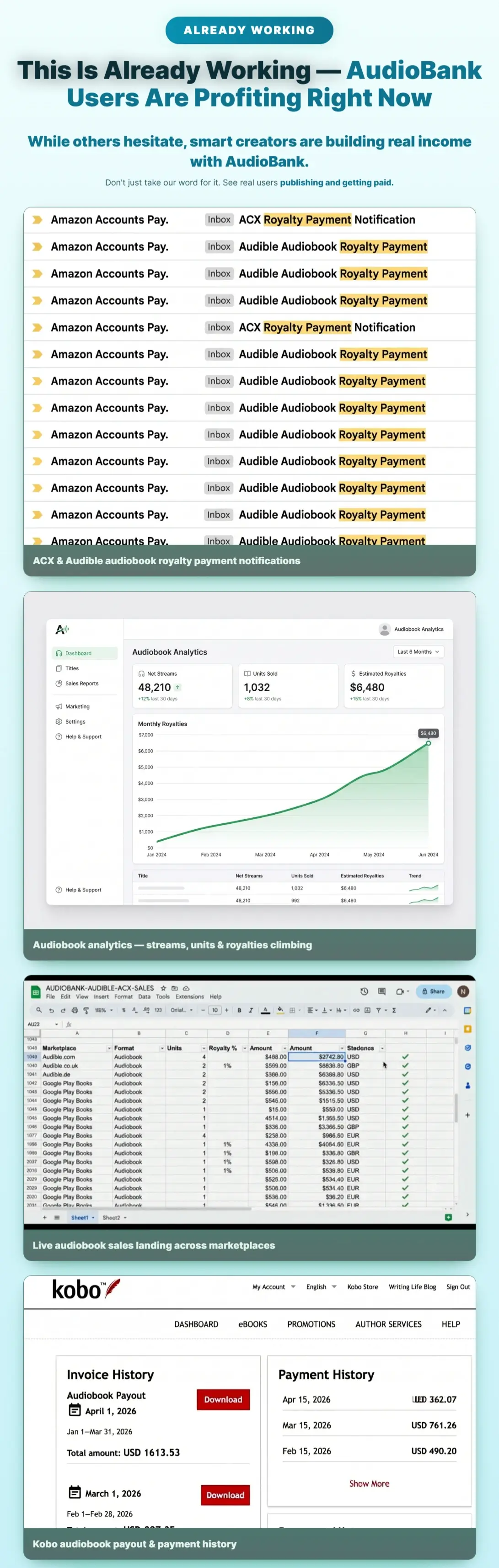Click the Italic icon in spreadsheet toolbar
Image resolution: width=499 pixels, height=1568 pixels.
[x=250, y=1010]
